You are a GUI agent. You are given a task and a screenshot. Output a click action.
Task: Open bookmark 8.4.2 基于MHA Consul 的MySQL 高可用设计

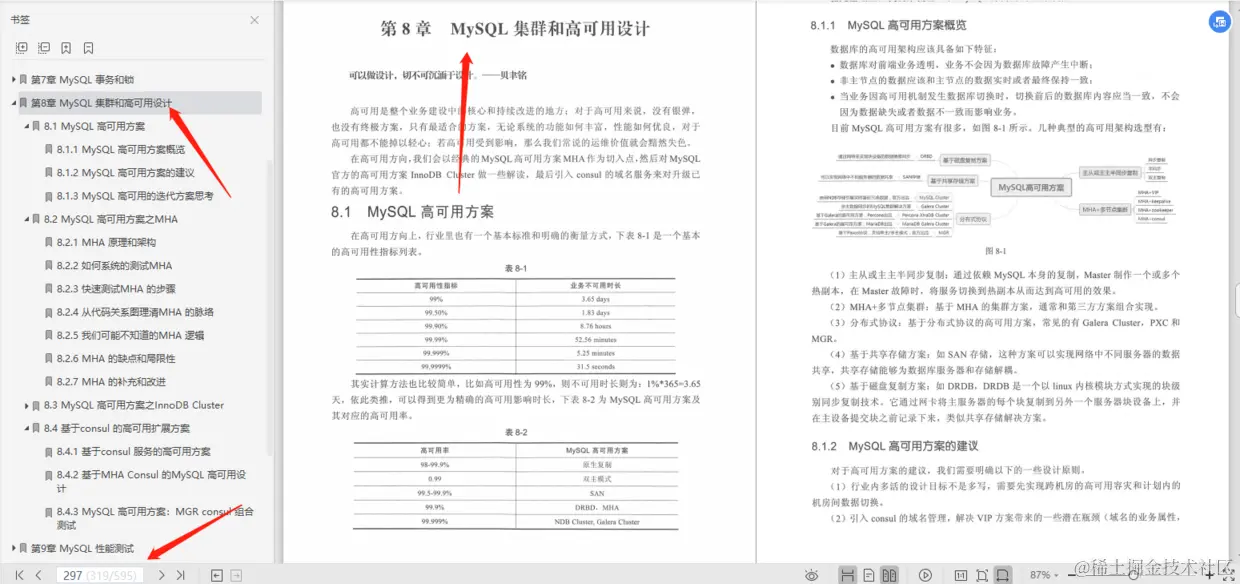(151, 481)
